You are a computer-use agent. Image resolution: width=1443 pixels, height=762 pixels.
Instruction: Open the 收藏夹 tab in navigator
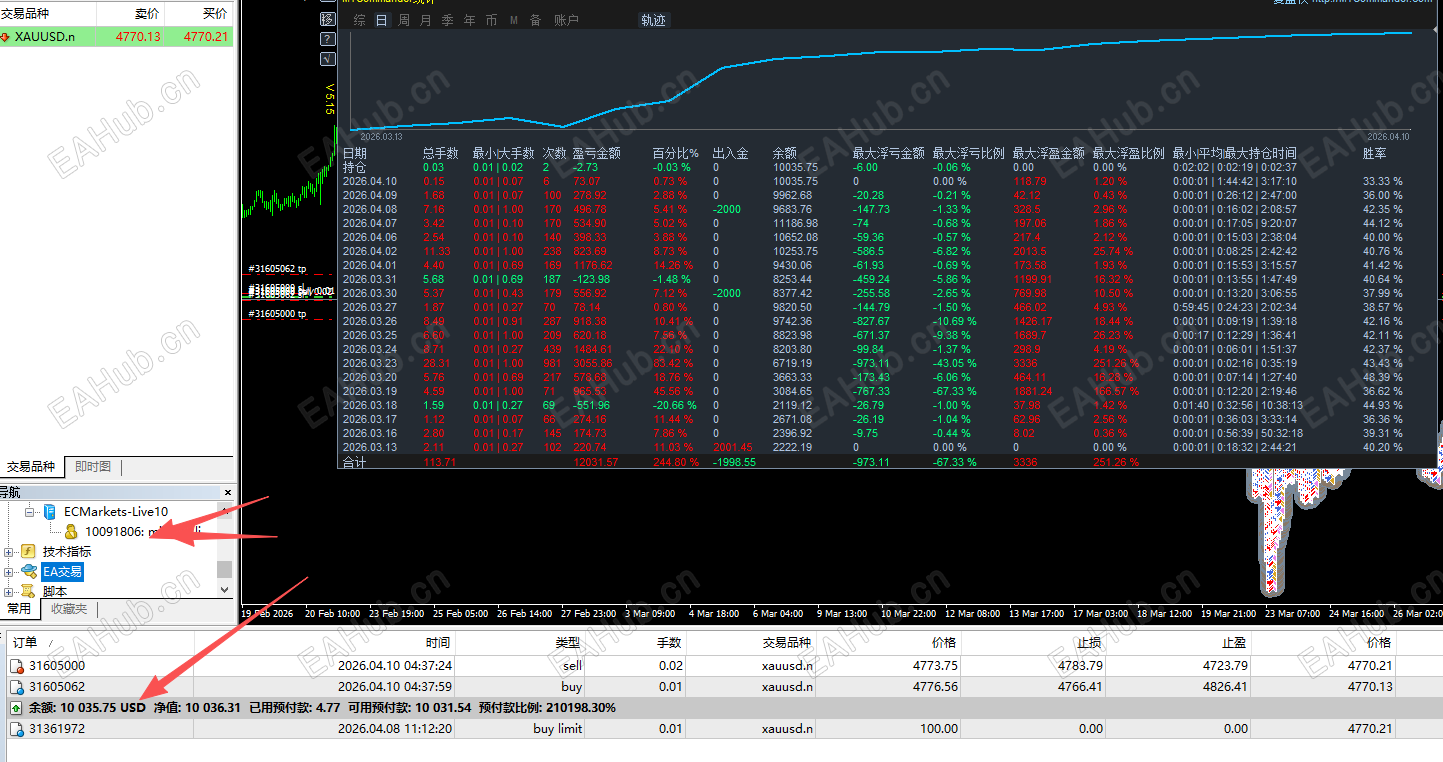coord(69,609)
